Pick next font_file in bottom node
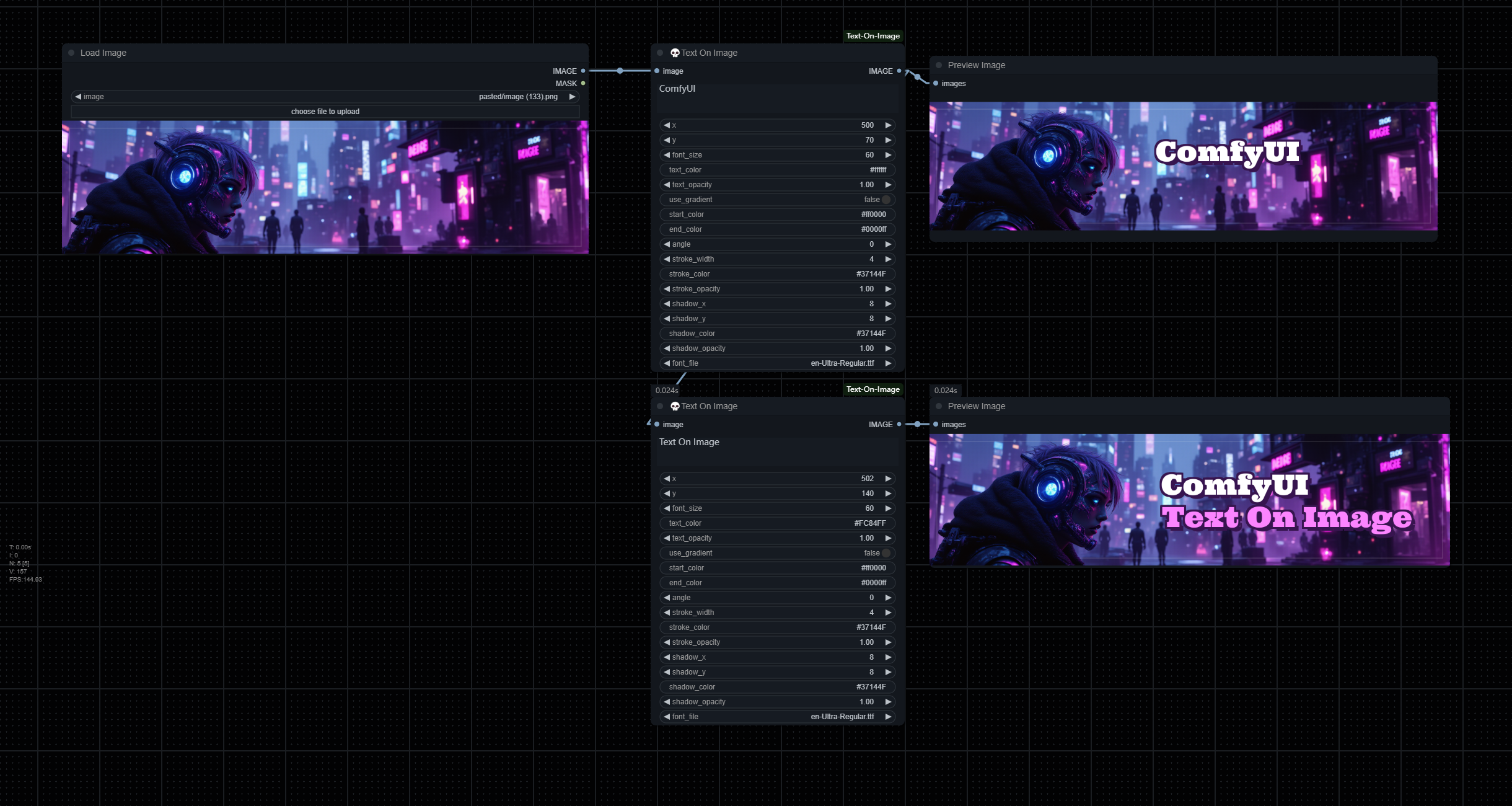The height and width of the screenshot is (806, 1512). [888, 717]
